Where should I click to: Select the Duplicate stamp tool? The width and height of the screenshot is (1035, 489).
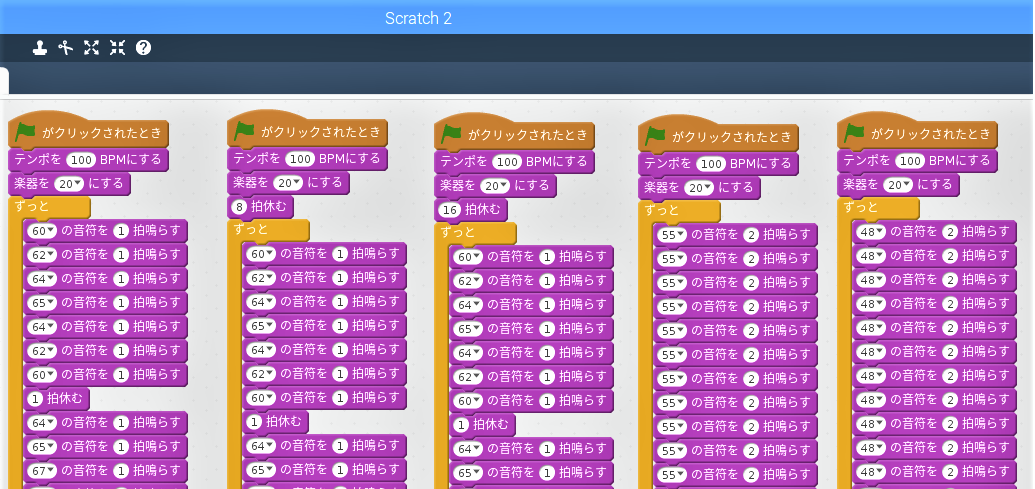(x=40, y=48)
